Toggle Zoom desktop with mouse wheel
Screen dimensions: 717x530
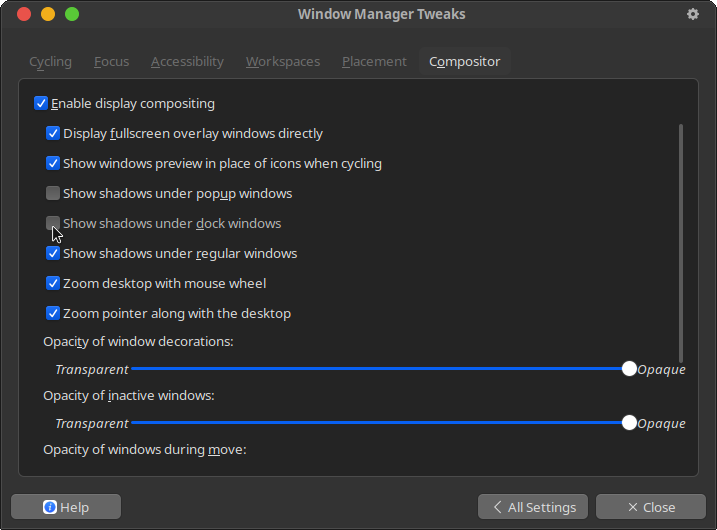(53, 284)
